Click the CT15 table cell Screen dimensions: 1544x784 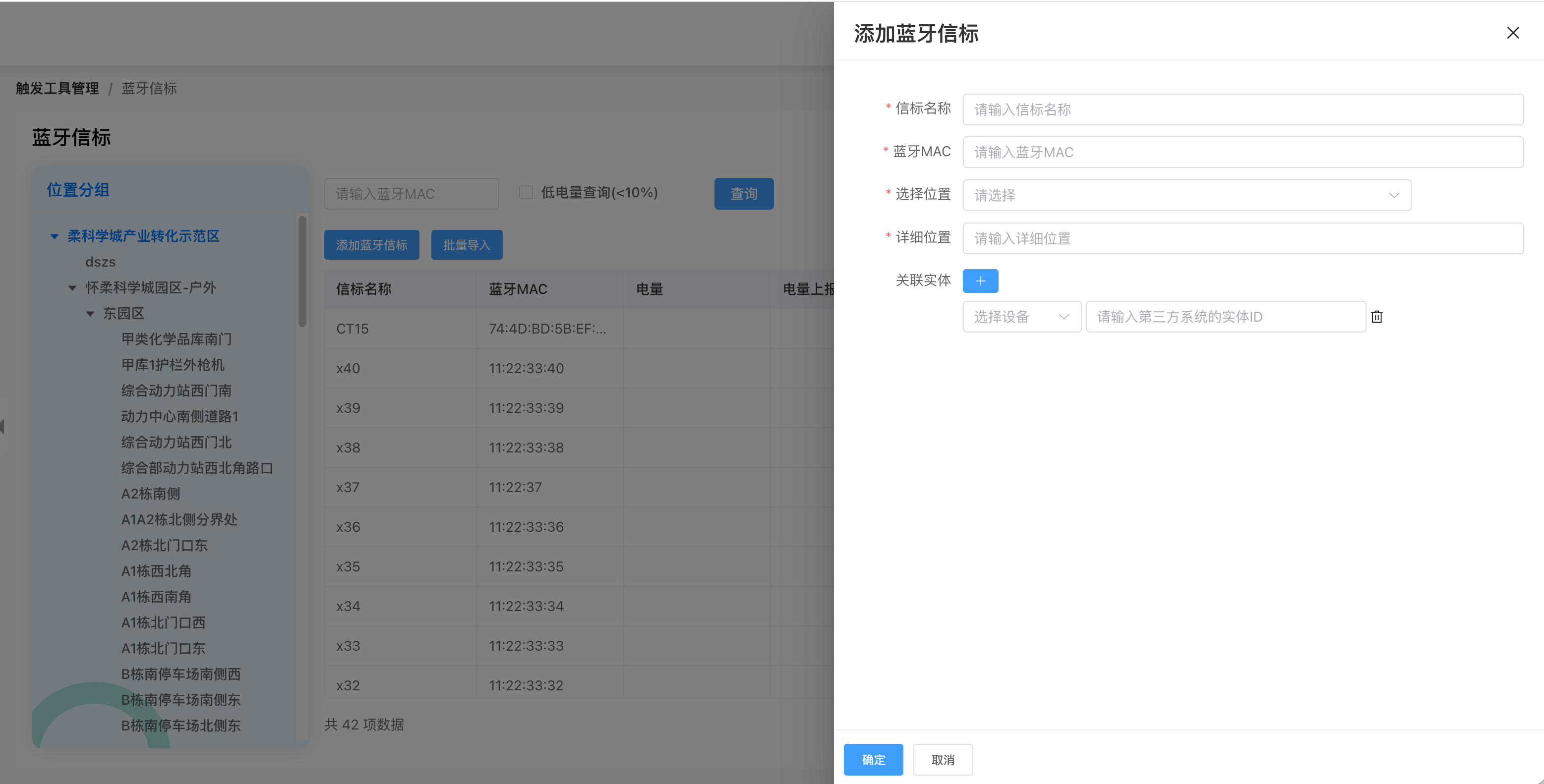pyautogui.click(x=401, y=329)
